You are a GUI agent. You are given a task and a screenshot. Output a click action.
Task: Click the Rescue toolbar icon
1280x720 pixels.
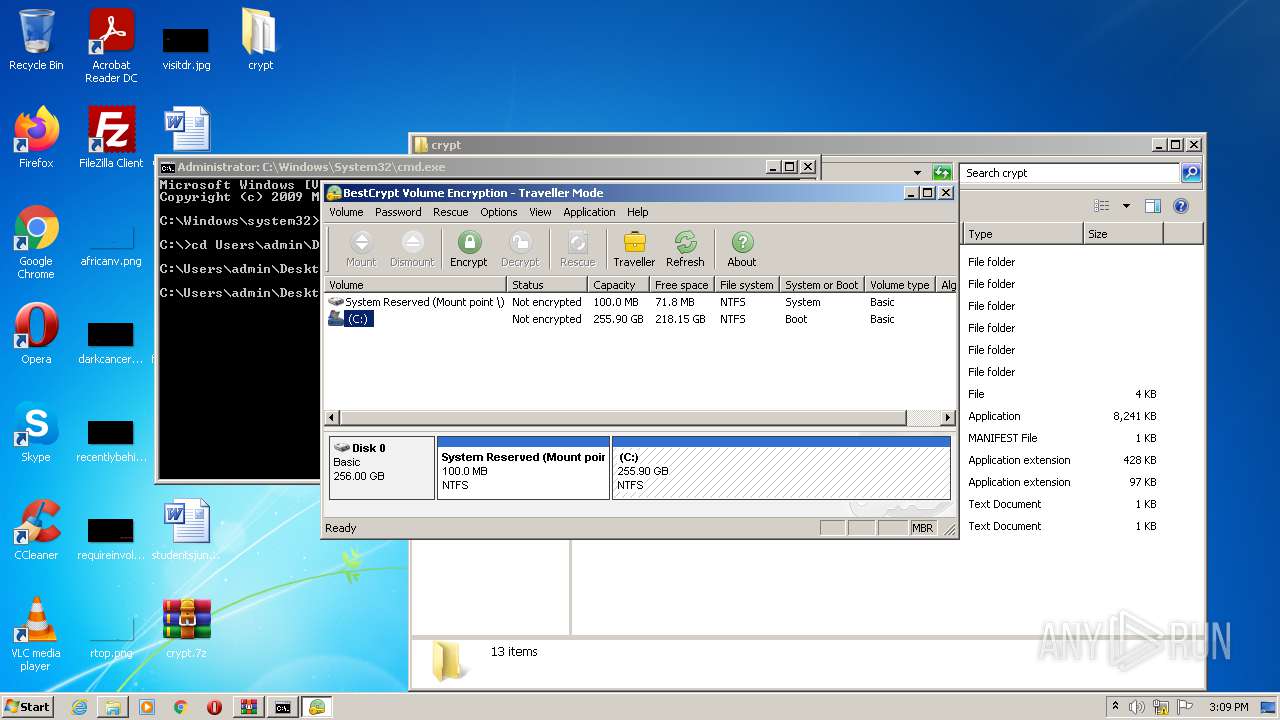(577, 249)
